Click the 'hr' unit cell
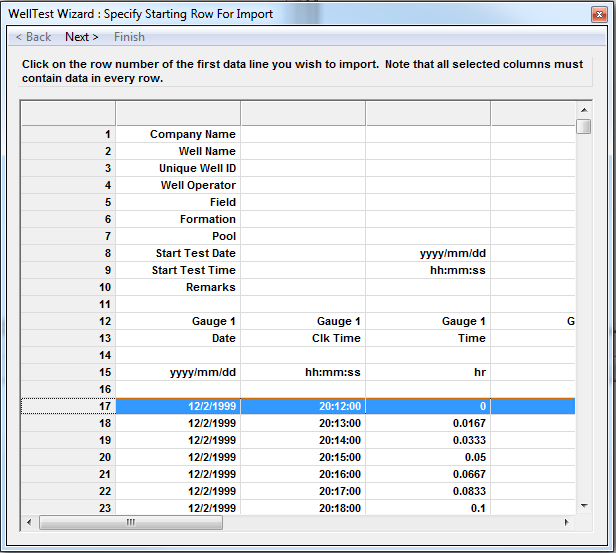 [428, 372]
